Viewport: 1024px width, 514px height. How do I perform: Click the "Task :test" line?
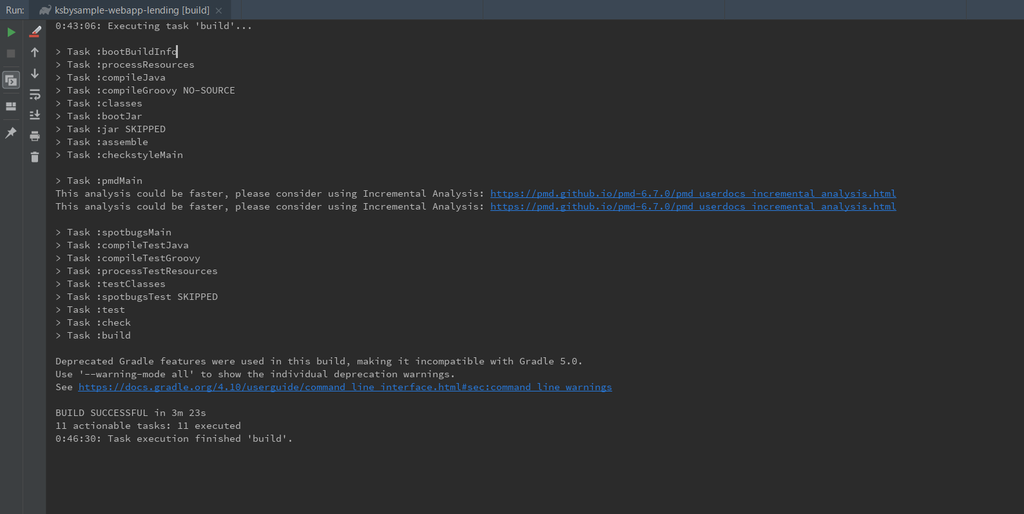coord(90,310)
